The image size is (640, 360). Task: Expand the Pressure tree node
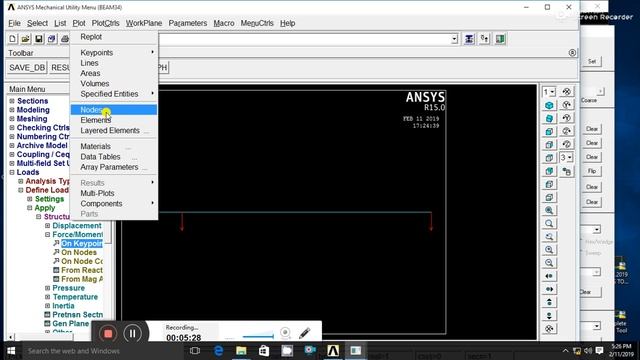click(x=47, y=288)
